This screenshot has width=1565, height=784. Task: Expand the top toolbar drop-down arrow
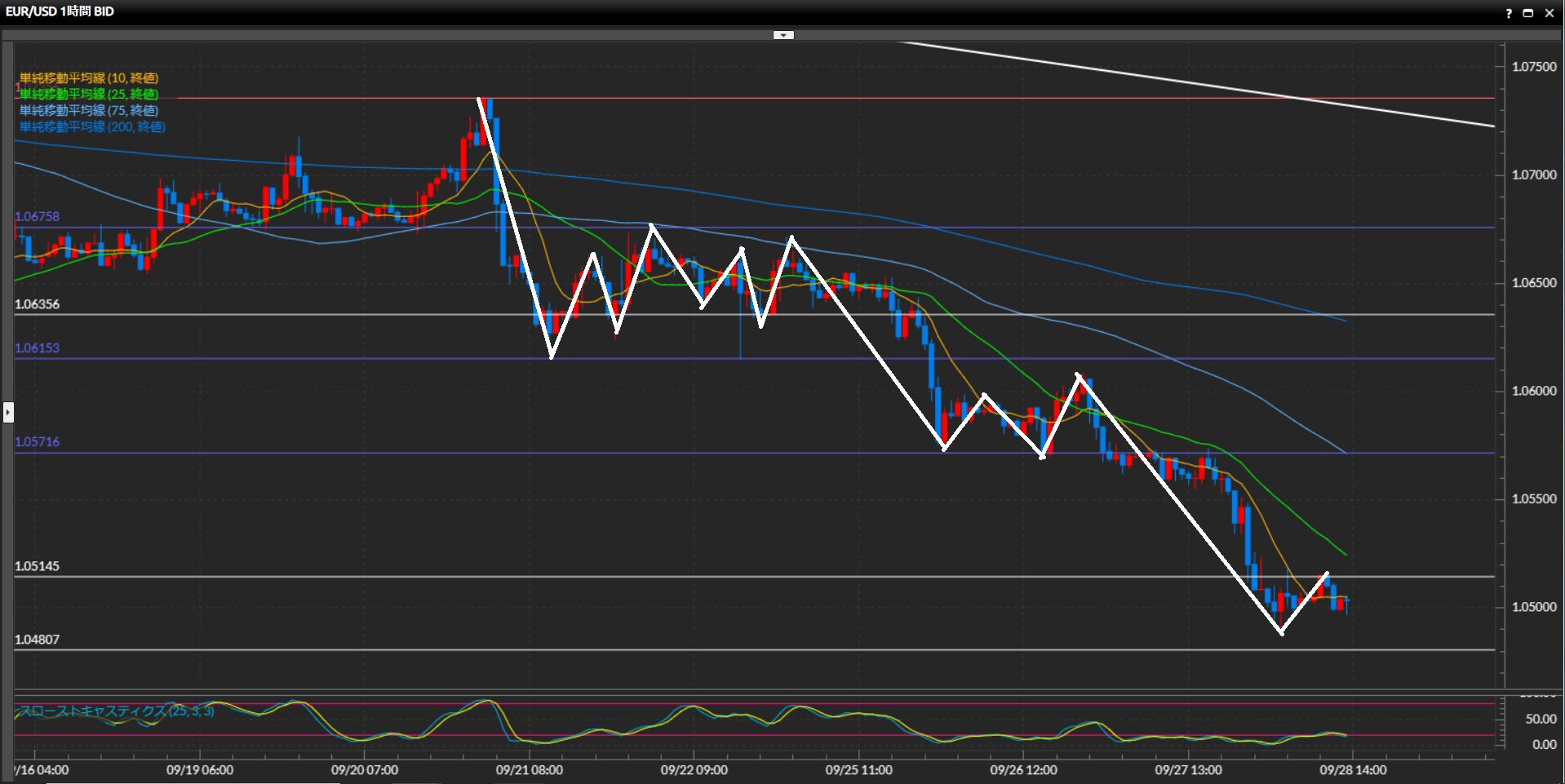point(783,35)
